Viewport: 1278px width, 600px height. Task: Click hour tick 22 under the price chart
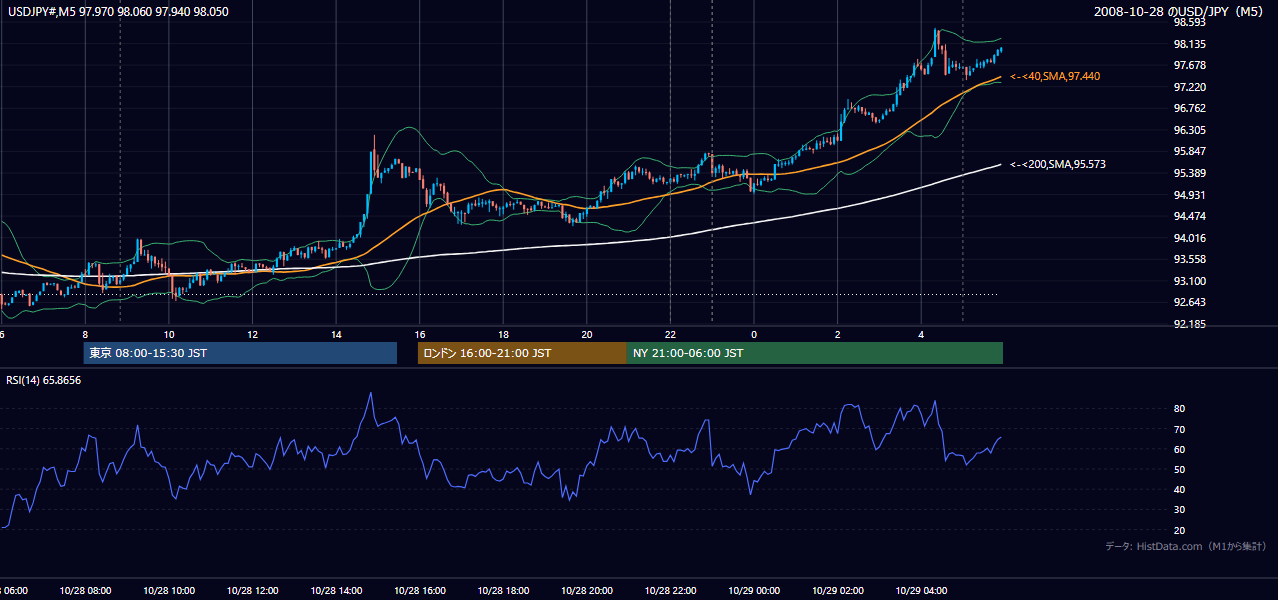[x=671, y=334]
